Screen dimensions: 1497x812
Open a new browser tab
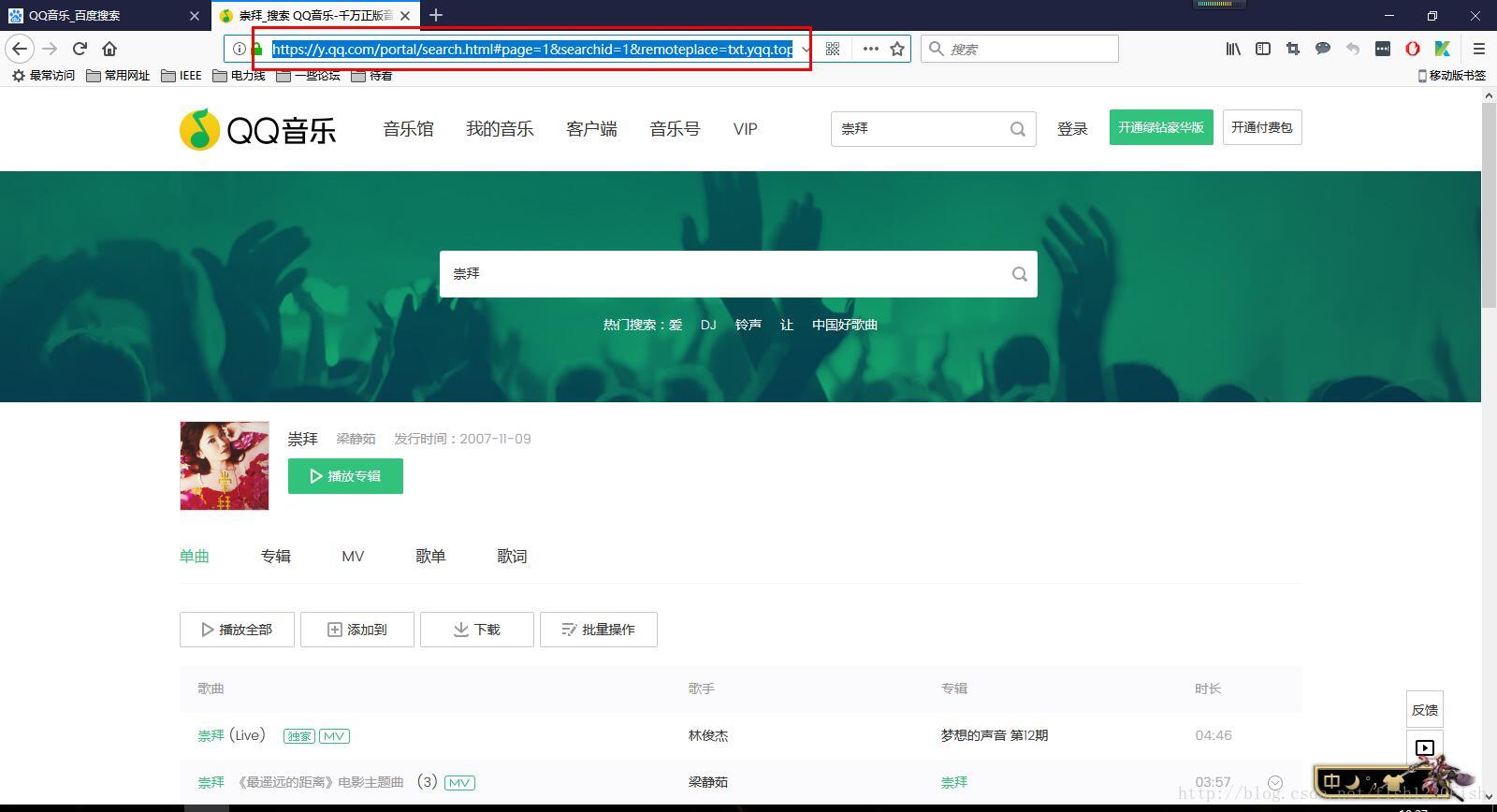[435, 15]
